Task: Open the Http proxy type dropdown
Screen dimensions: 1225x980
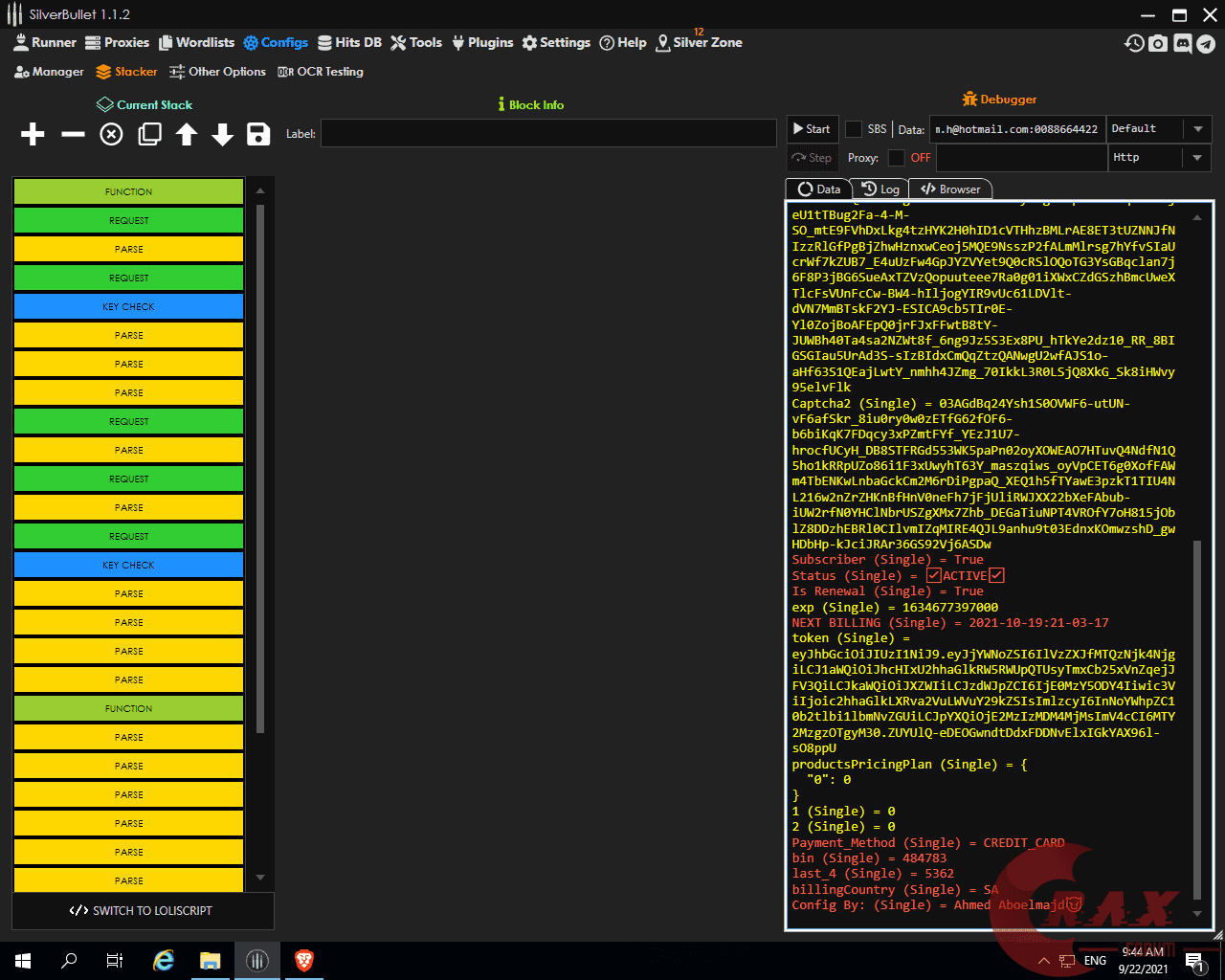Action: click(1197, 158)
